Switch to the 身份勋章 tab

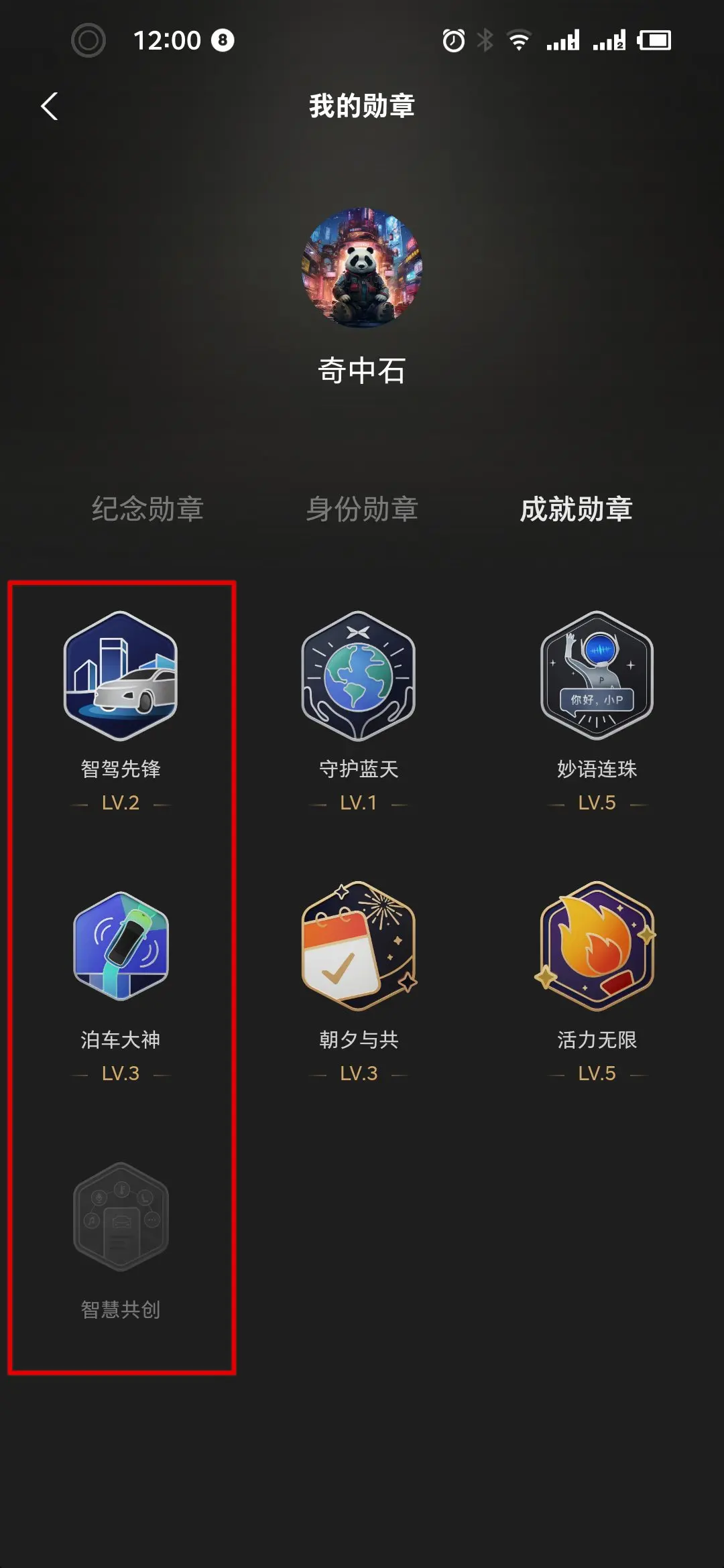tap(362, 509)
